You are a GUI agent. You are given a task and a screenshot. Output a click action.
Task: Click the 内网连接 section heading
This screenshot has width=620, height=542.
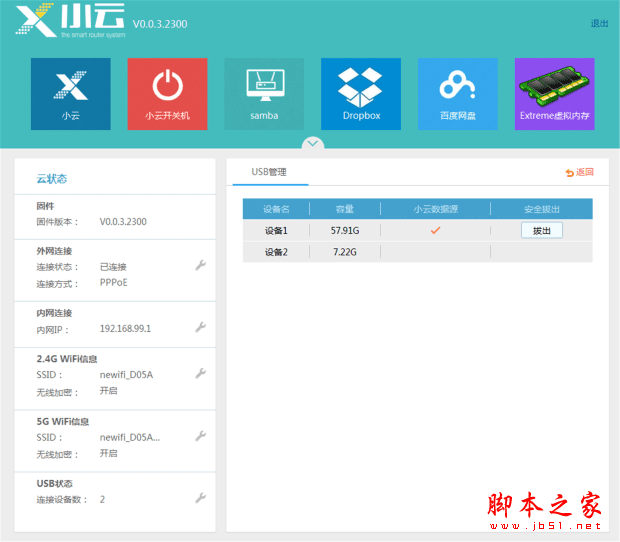[x=54, y=313]
